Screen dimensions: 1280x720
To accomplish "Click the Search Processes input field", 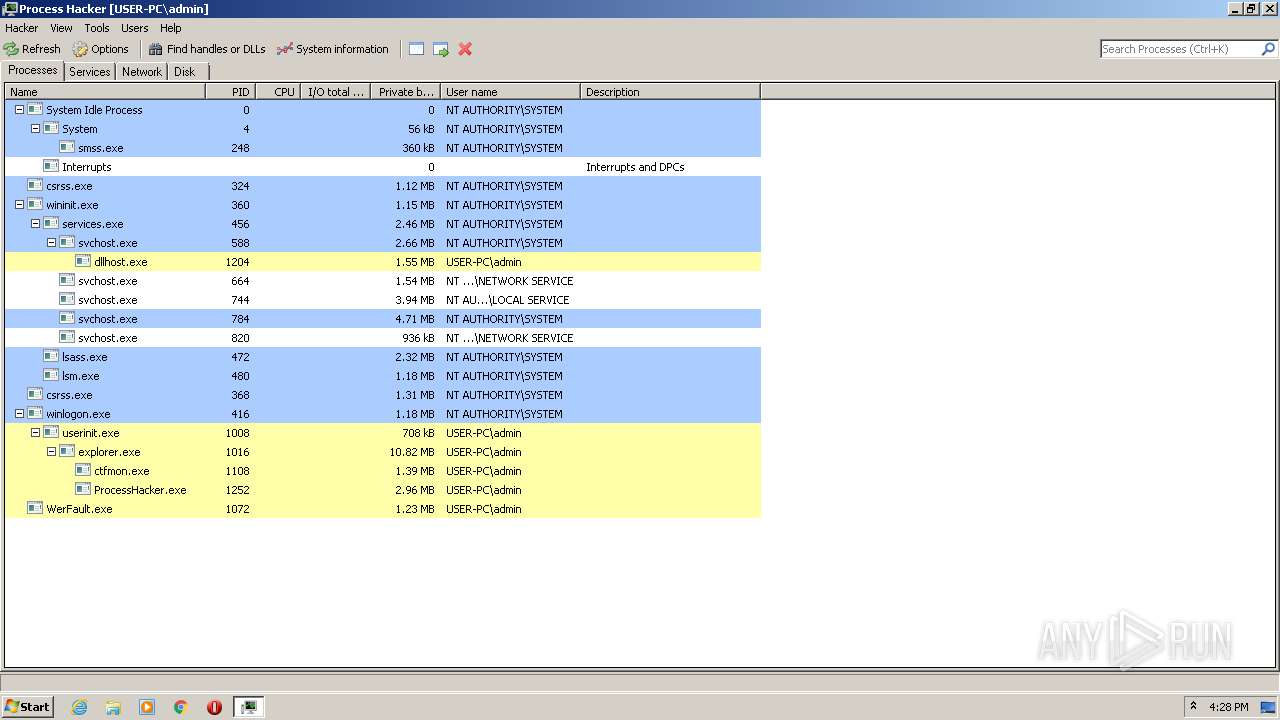I will (x=1180, y=49).
